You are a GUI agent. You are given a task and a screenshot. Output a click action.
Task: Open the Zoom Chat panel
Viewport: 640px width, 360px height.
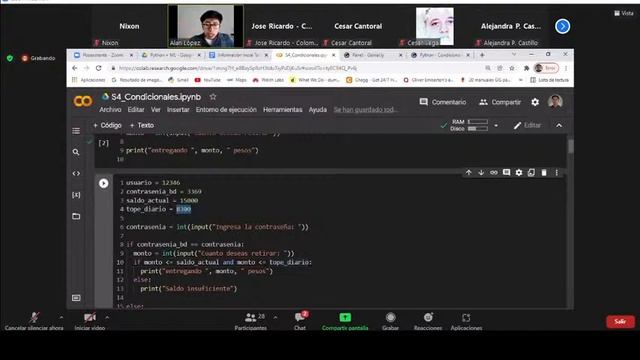300,321
